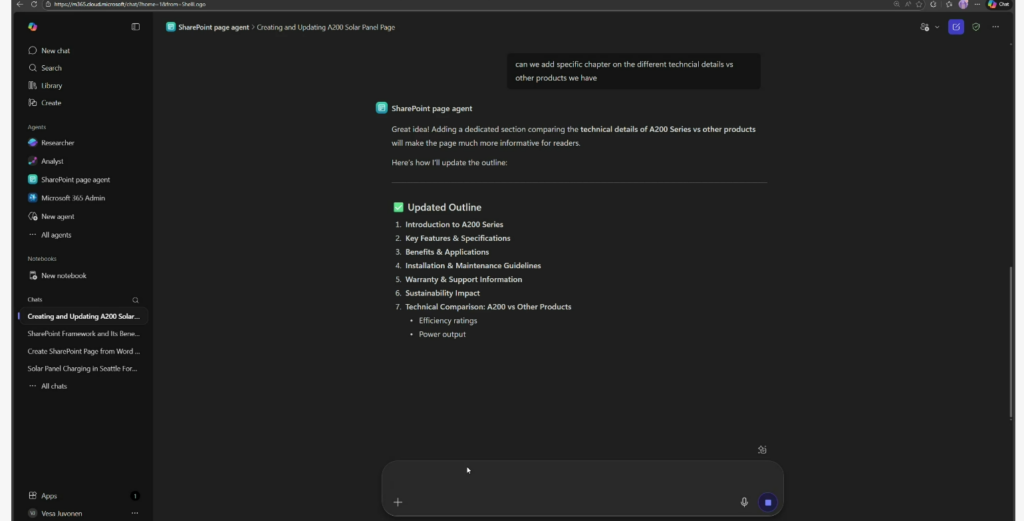
Task: Expand All agents in the sidebar
Action: [55, 235]
